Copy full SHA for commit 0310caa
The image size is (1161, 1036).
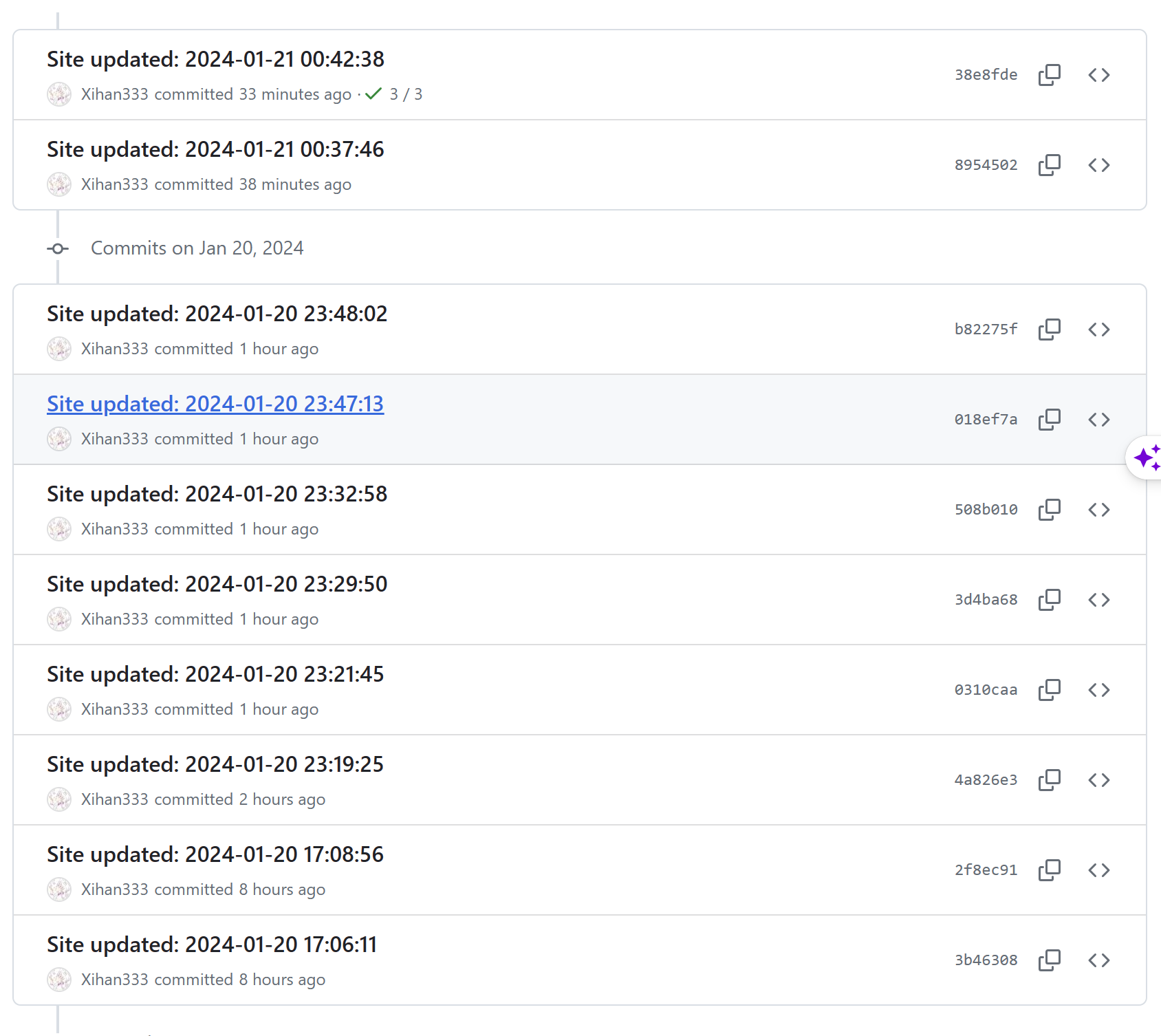click(1050, 689)
